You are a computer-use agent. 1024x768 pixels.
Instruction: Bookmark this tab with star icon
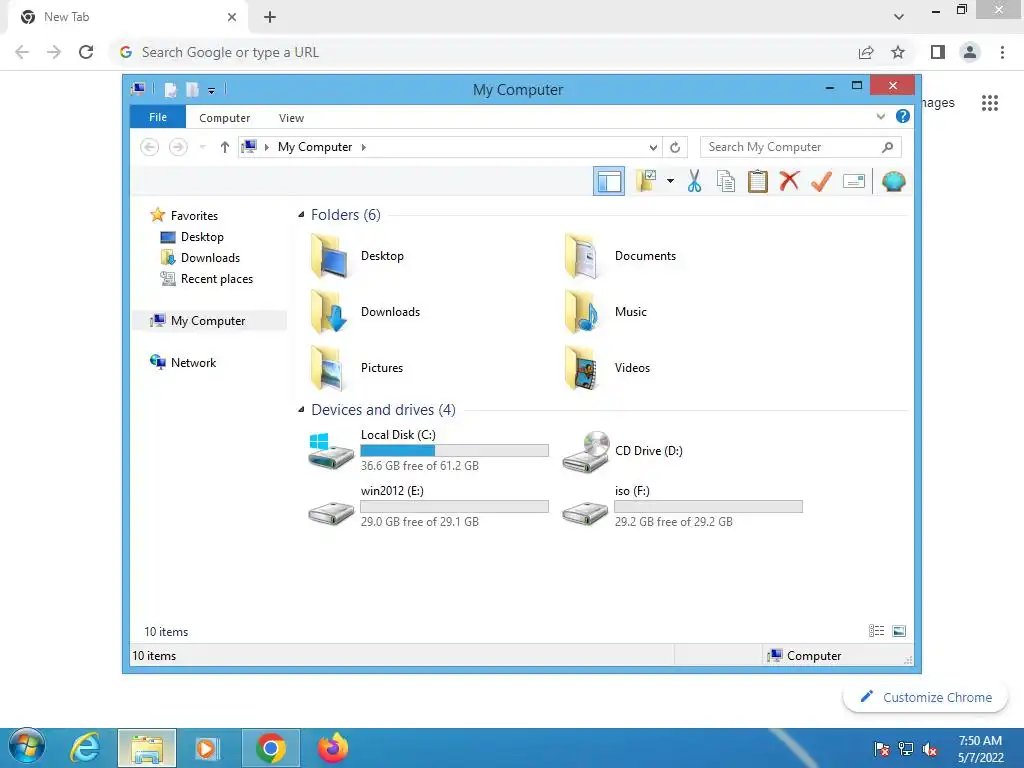point(898,52)
